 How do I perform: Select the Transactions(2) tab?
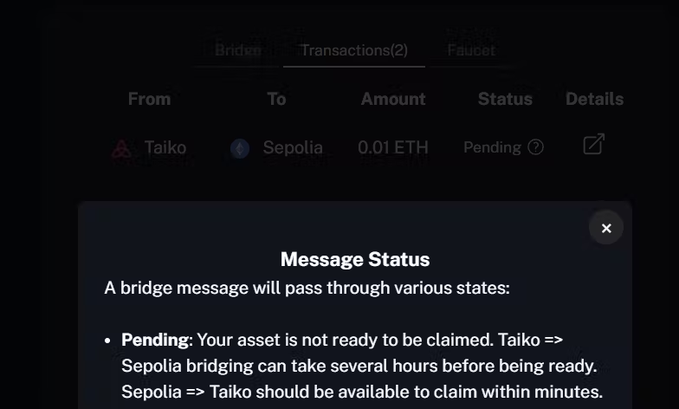[x=354, y=50]
